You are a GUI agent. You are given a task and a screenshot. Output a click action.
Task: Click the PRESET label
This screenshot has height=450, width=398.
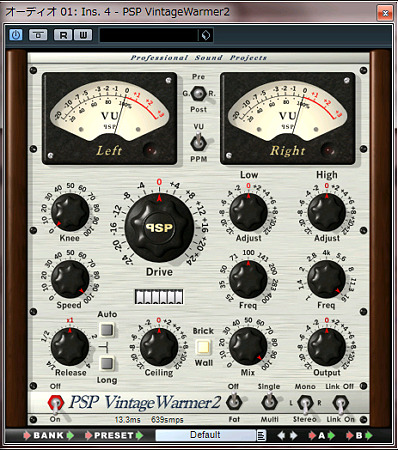point(114,435)
